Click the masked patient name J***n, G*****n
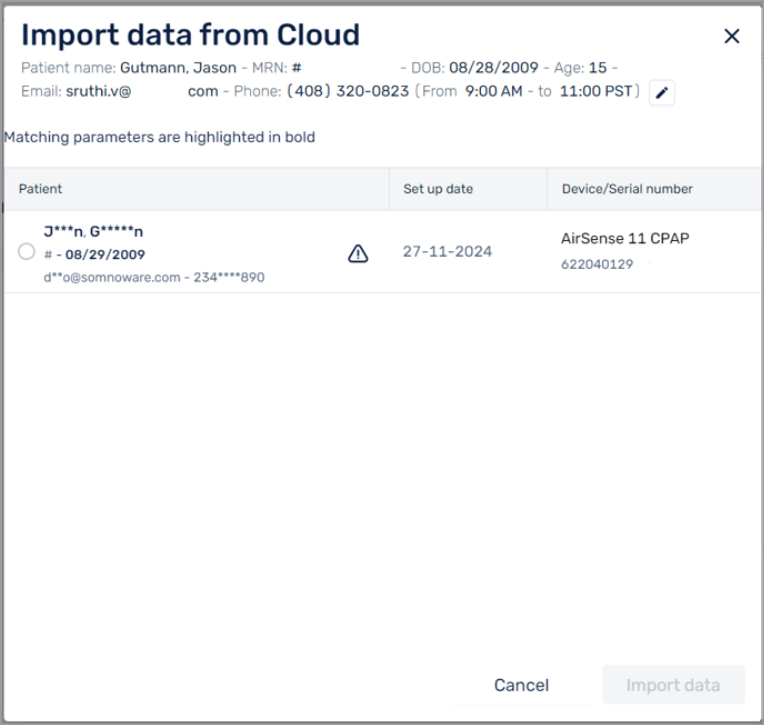Image resolution: width=764 pixels, height=725 pixels. click(93, 231)
